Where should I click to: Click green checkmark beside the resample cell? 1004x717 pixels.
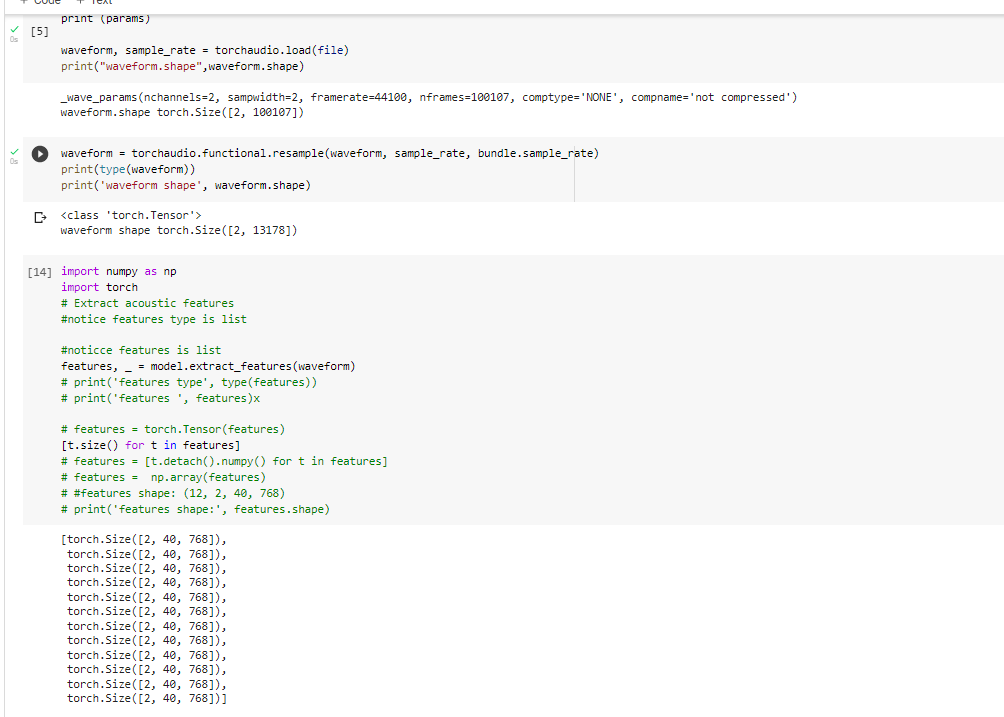click(x=12, y=149)
